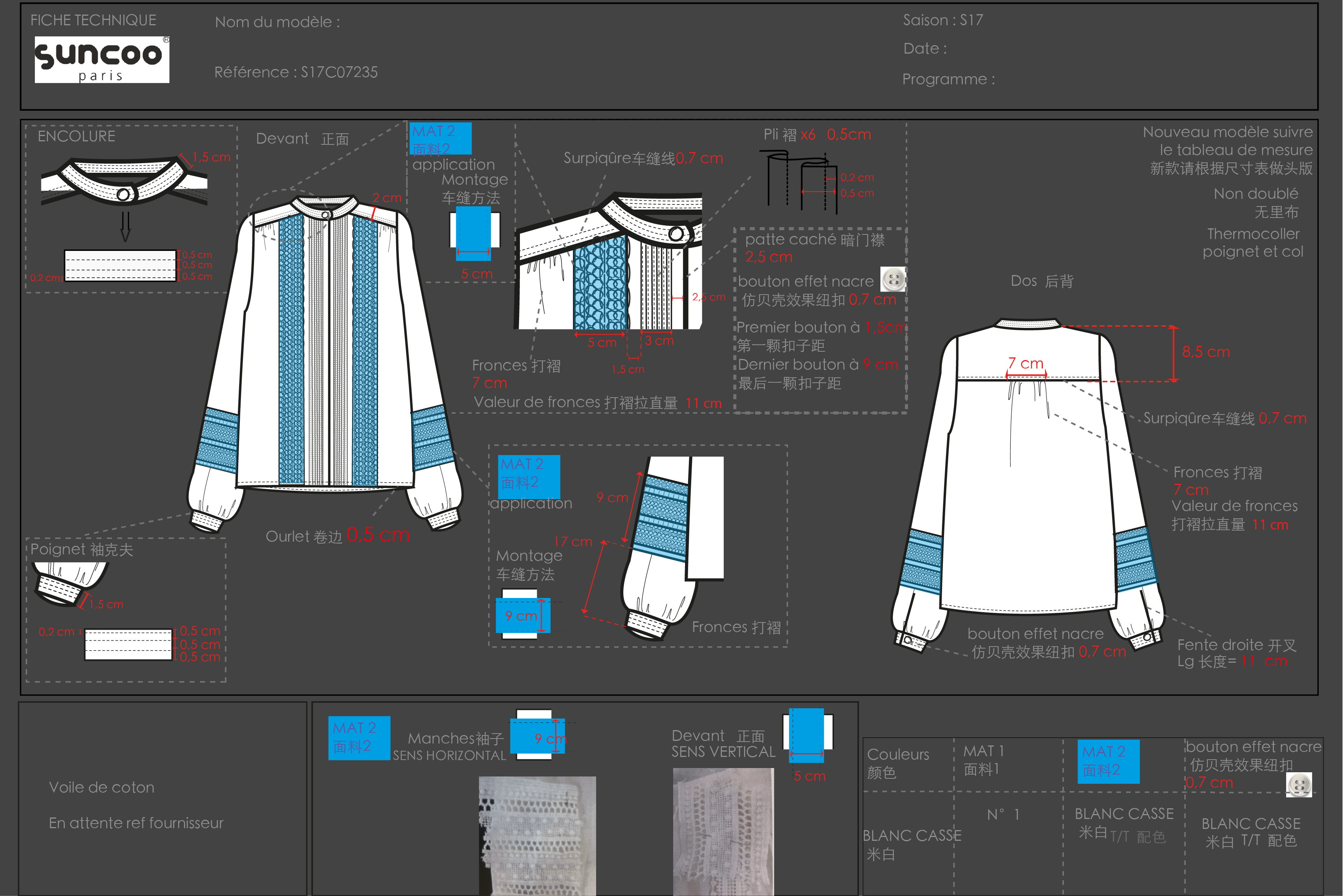Click the downward arrow under the collar sketch
1344x896 pixels.
[126, 227]
